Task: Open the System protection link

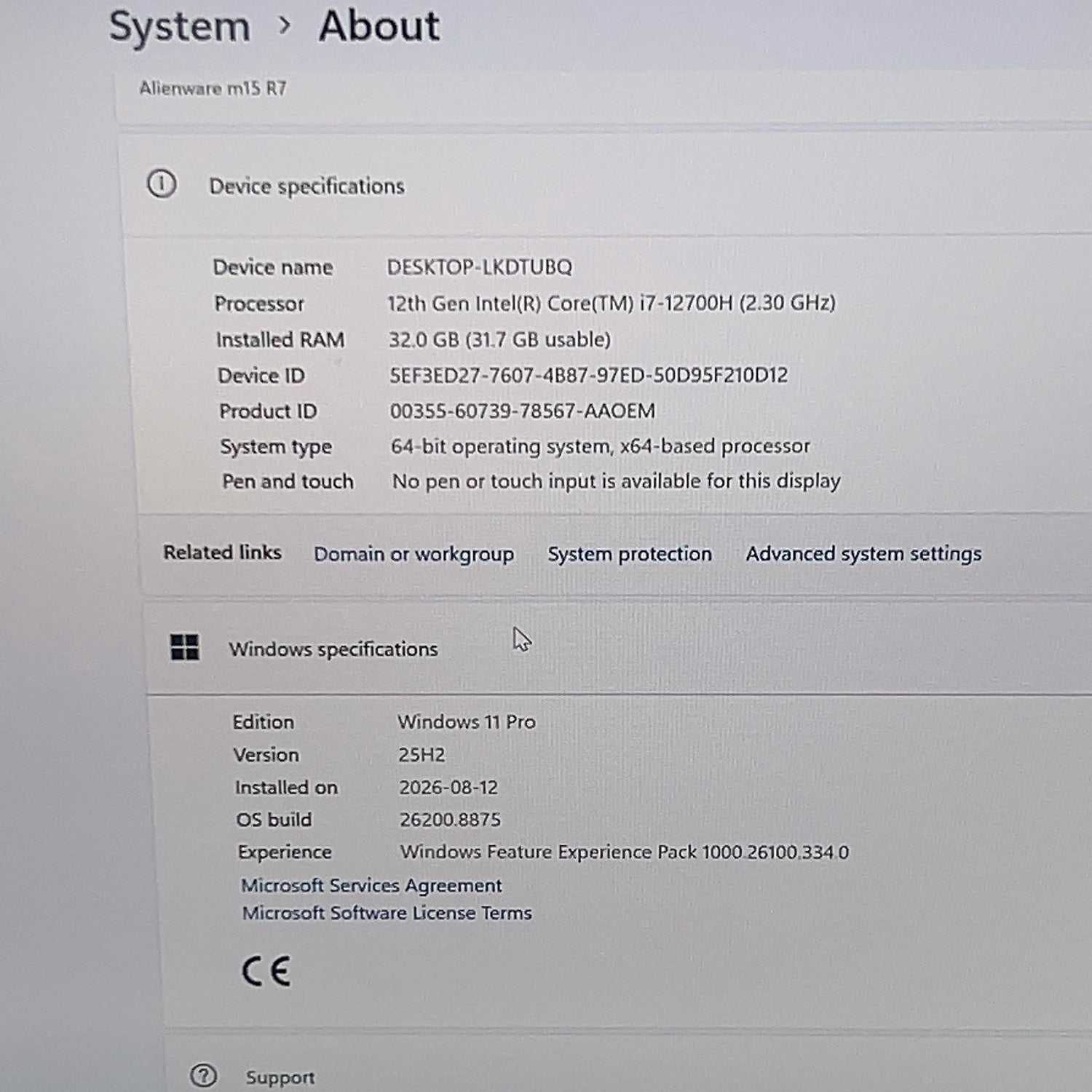Action: 630,554
